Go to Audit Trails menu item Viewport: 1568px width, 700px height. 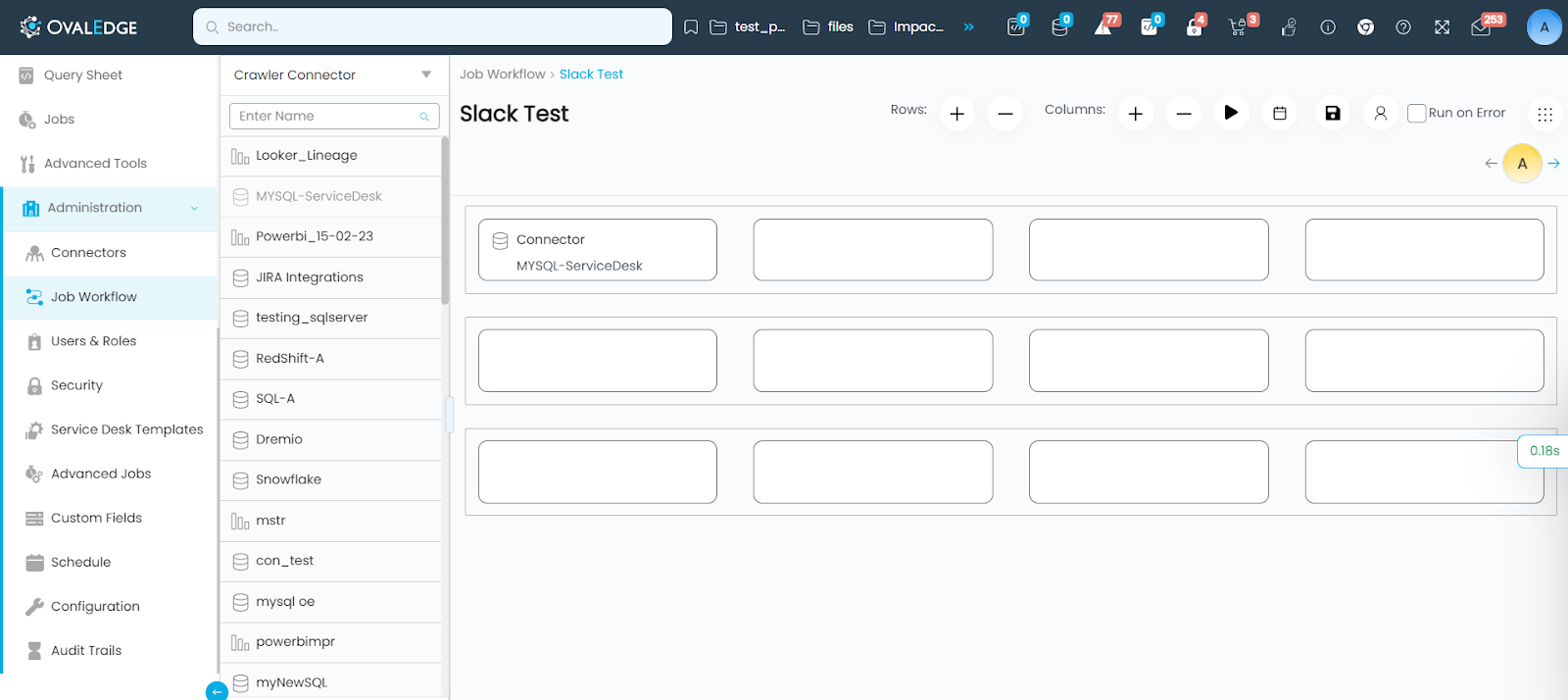[x=86, y=651]
